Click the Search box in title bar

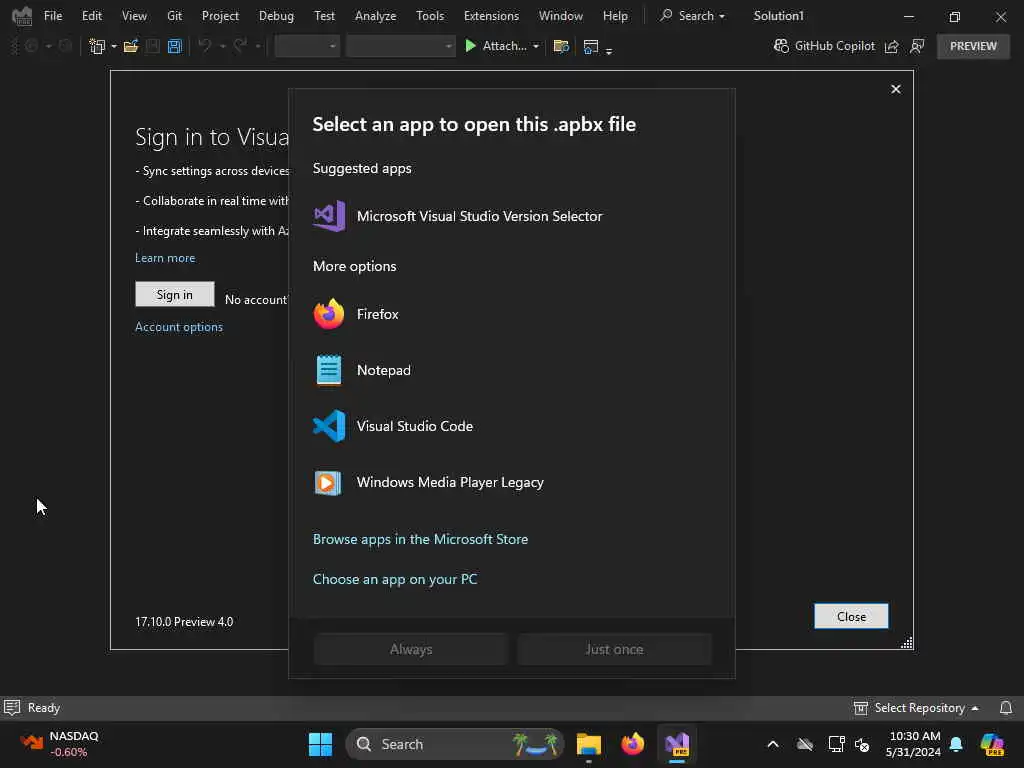(x=692, y=16)
